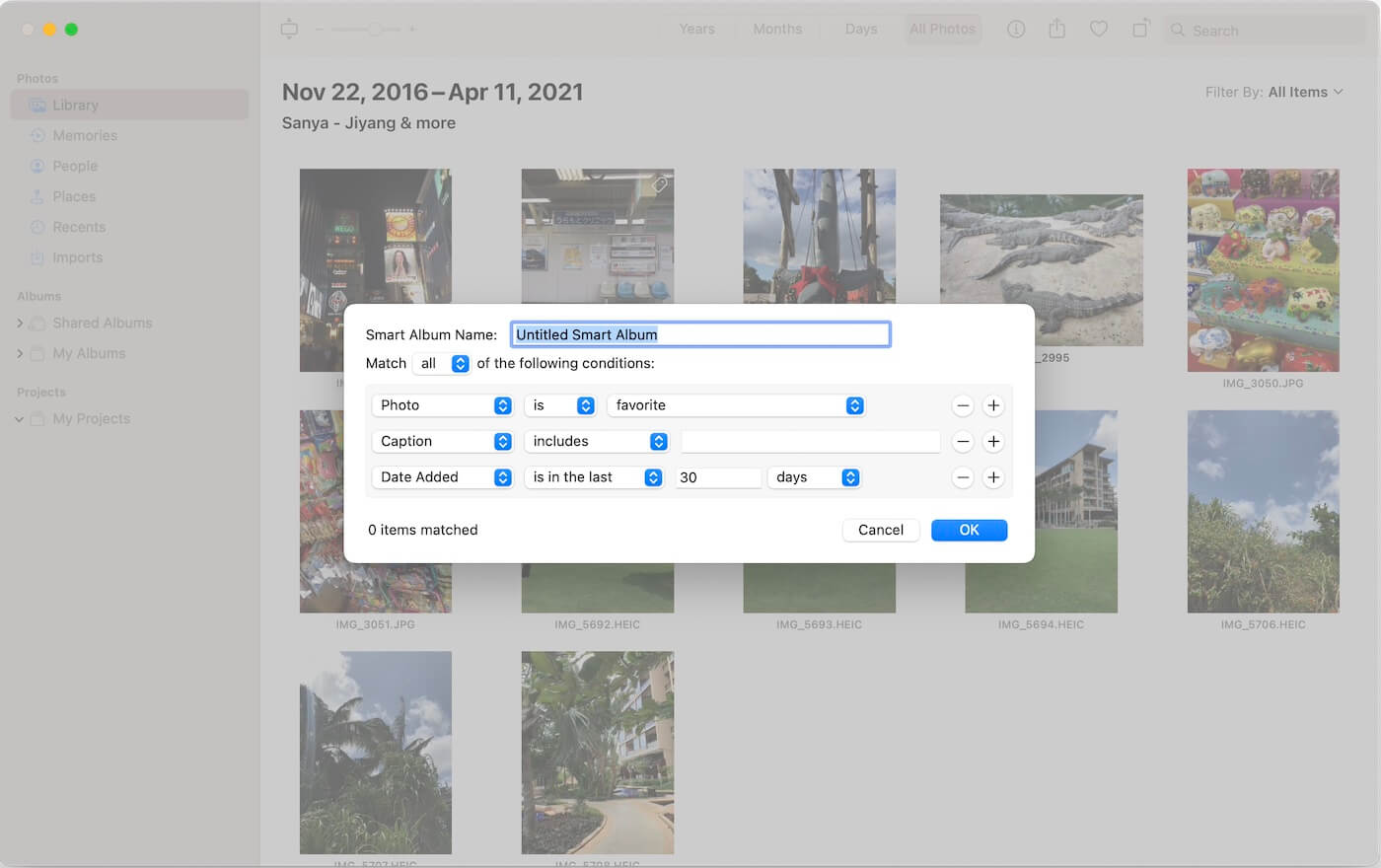Remove the Caption condition with minus button

click(963, 441)
